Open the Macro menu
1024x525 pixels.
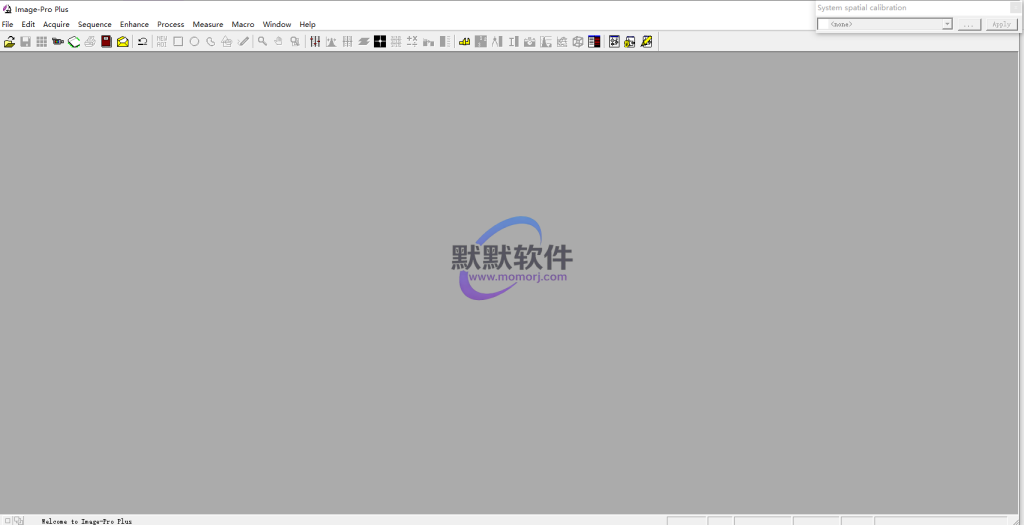243,24
